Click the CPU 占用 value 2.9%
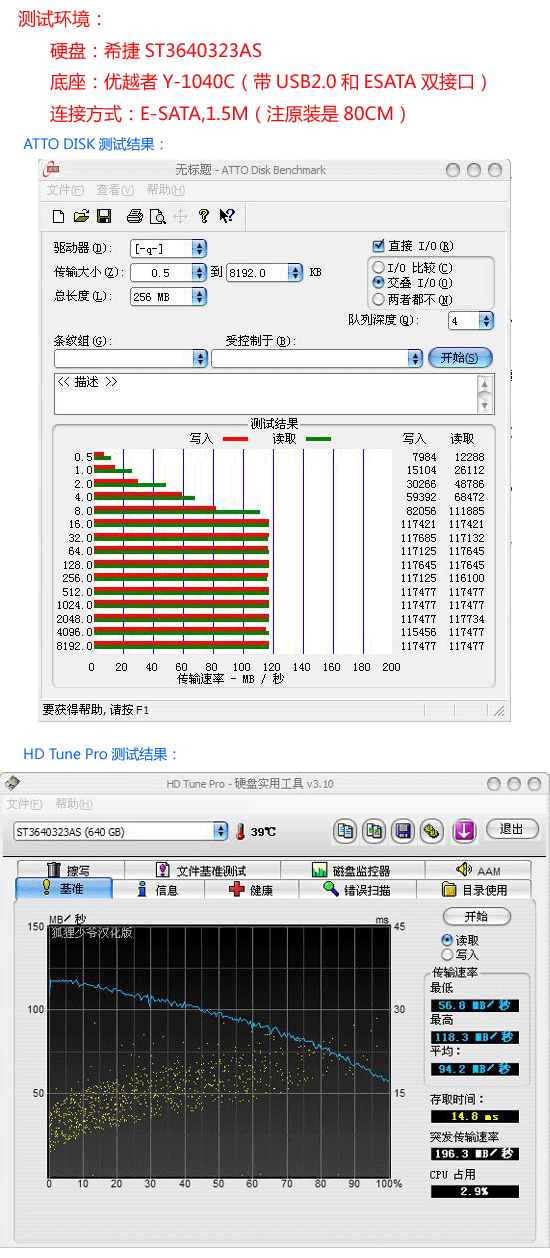The width and height of the screenshot is (550, 1258). pyautogui.click(x=475, y=1191)
